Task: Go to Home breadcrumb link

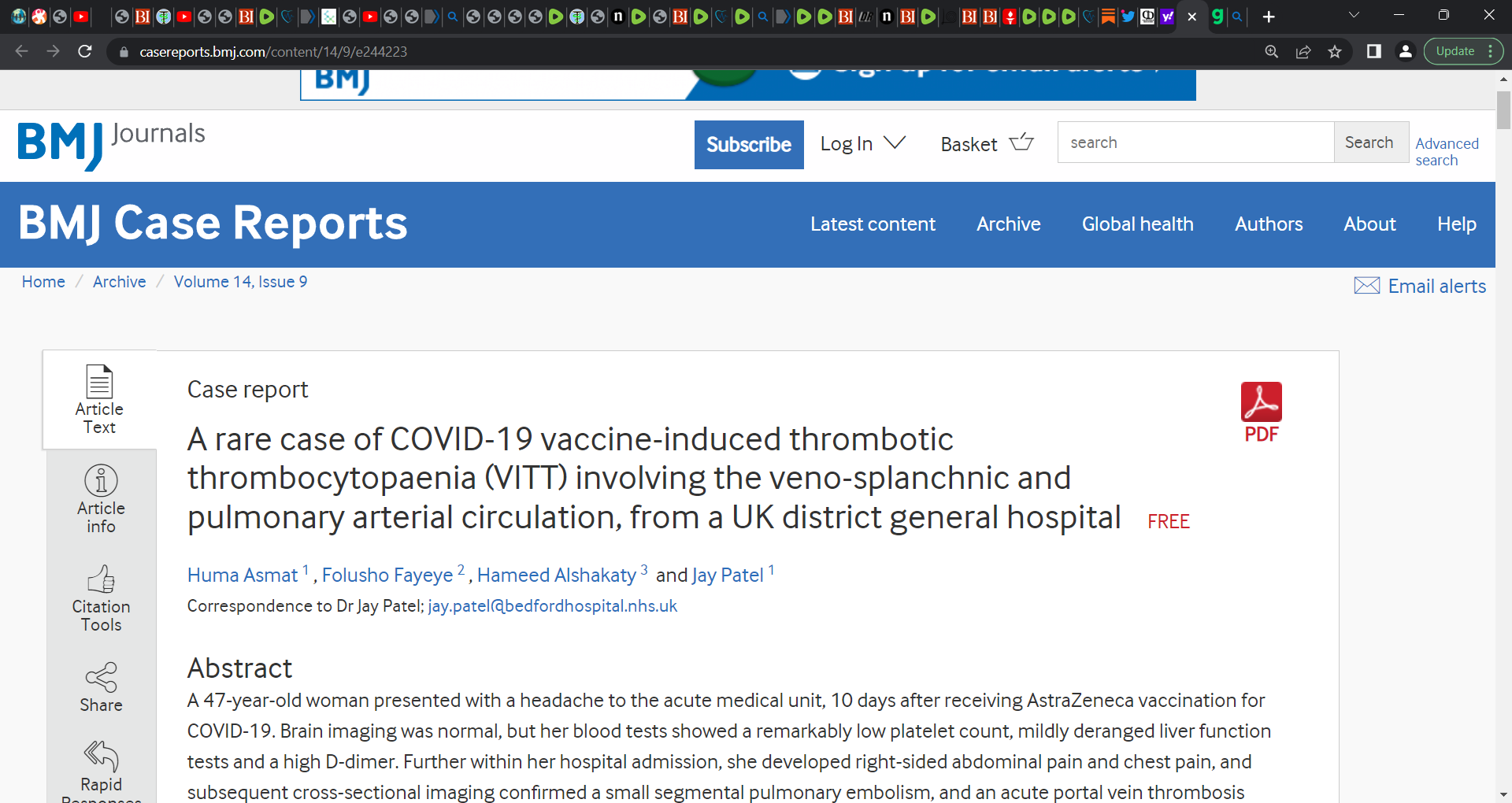Action: (x=43, y=282)
